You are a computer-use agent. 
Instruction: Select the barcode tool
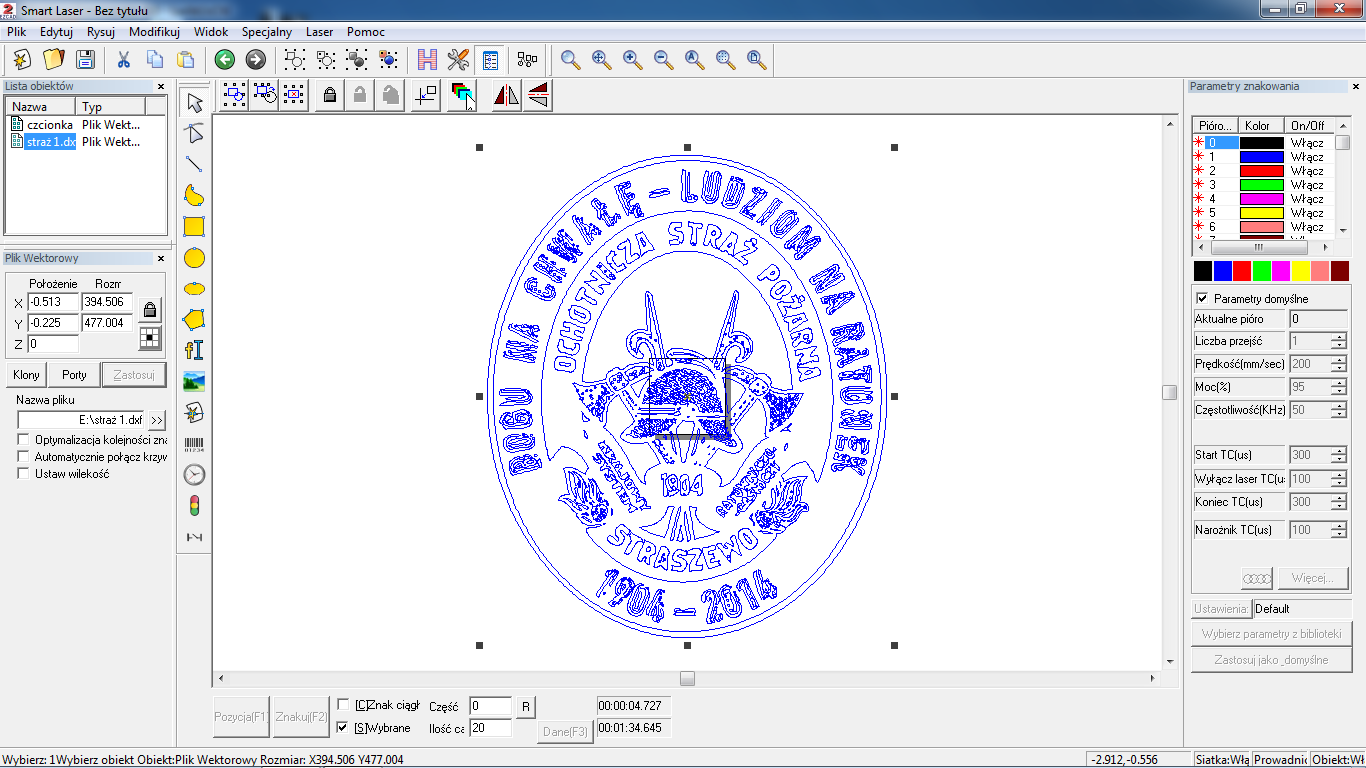point(194,443)
